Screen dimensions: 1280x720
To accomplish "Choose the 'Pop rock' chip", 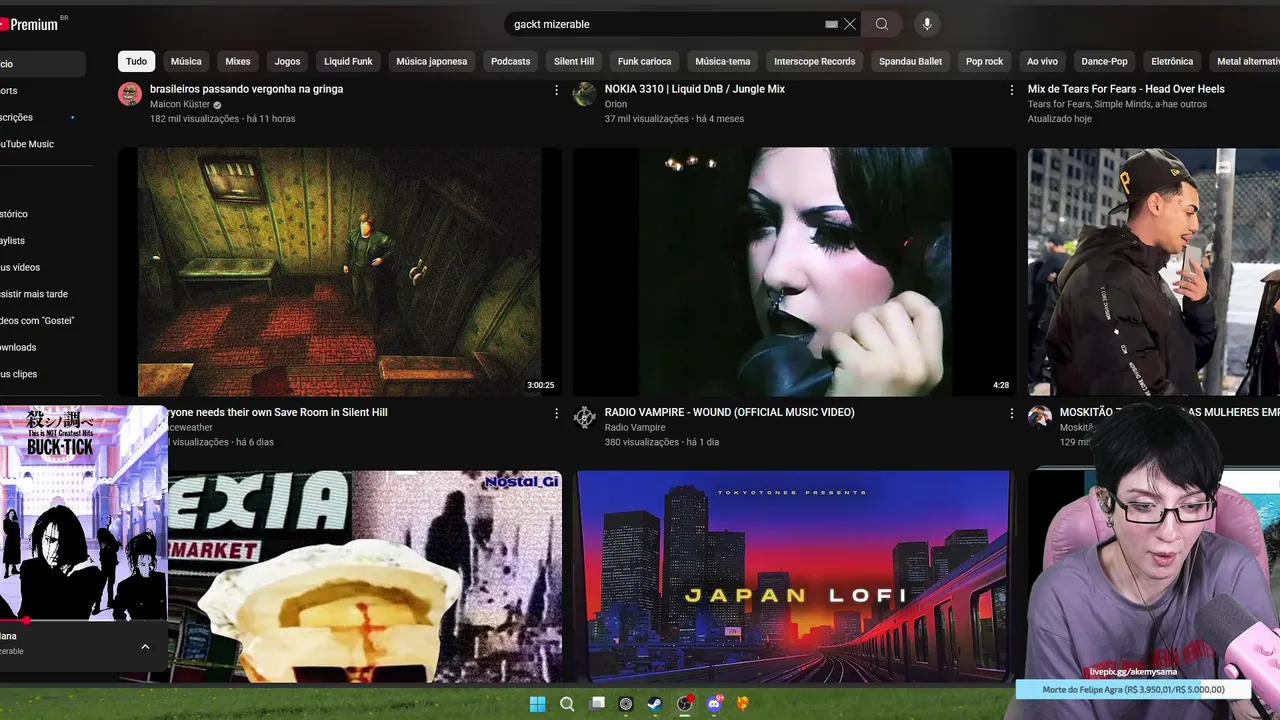I will [984, 61].
